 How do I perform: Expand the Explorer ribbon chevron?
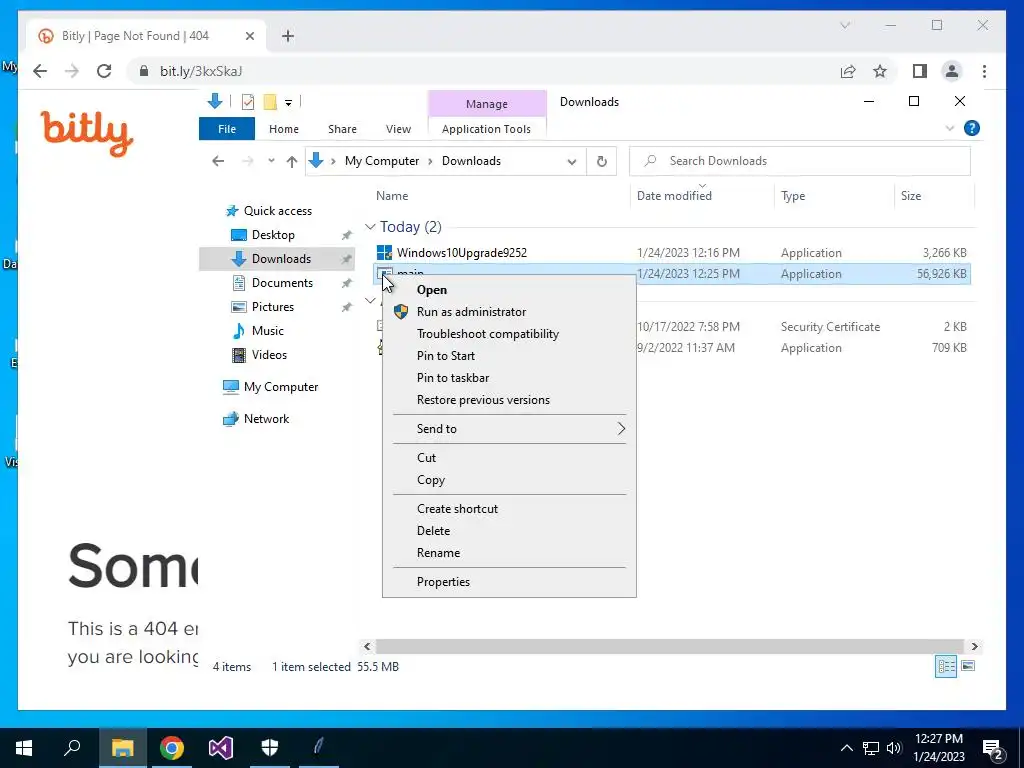pyautogui.click(x=950, y=128)
